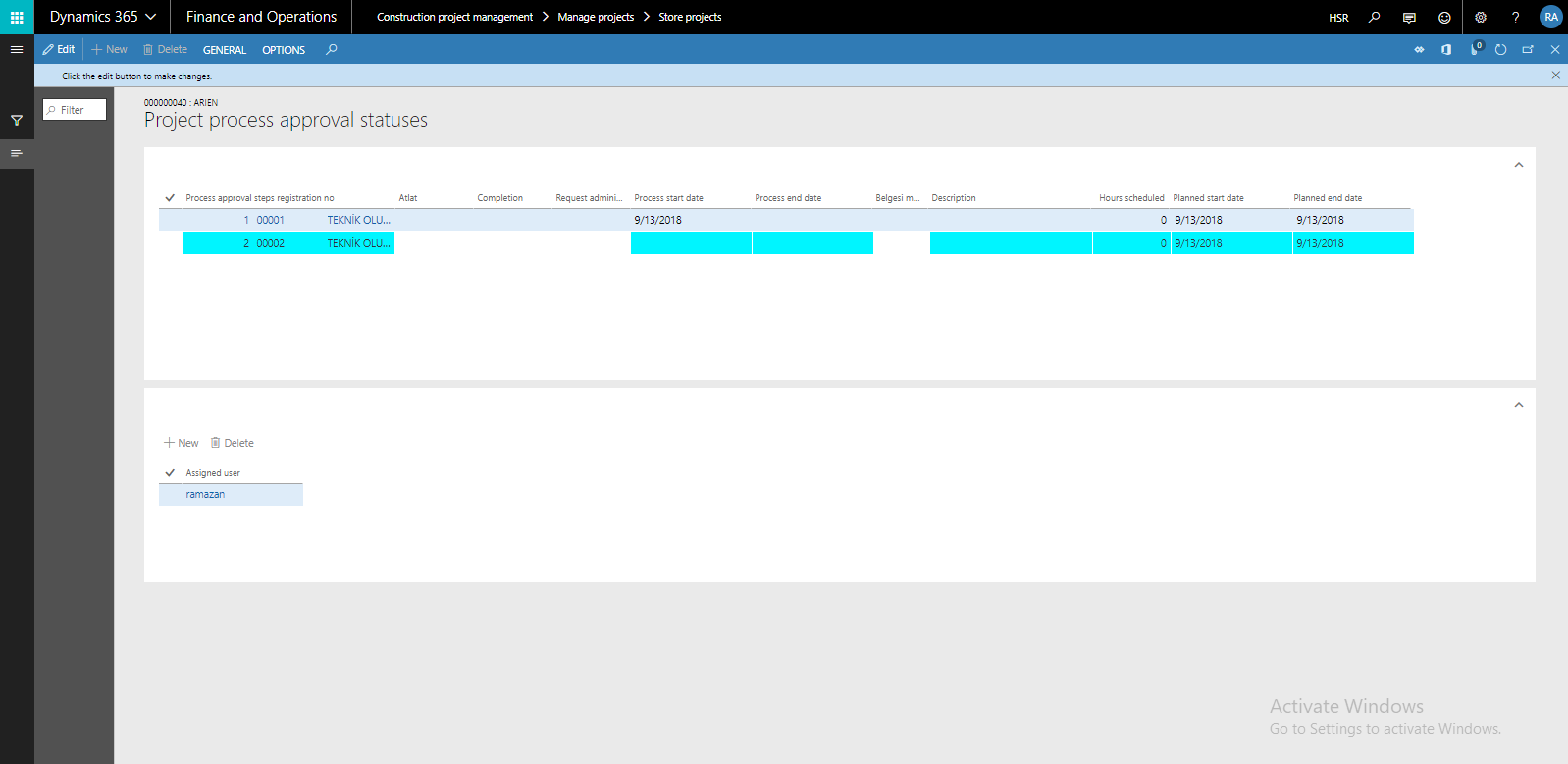
Task: Open the GENERAL tab
Action: coord(225,50)
